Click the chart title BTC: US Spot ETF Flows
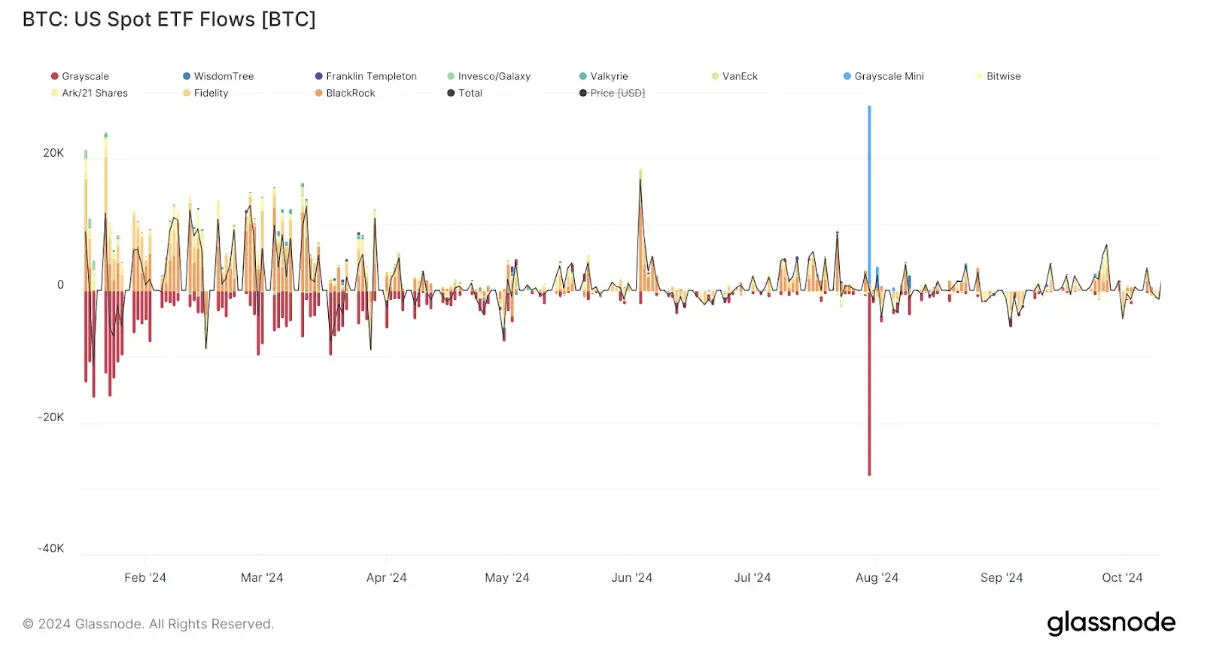Screen dimensions: 1230x670 (x=167, y=19)
